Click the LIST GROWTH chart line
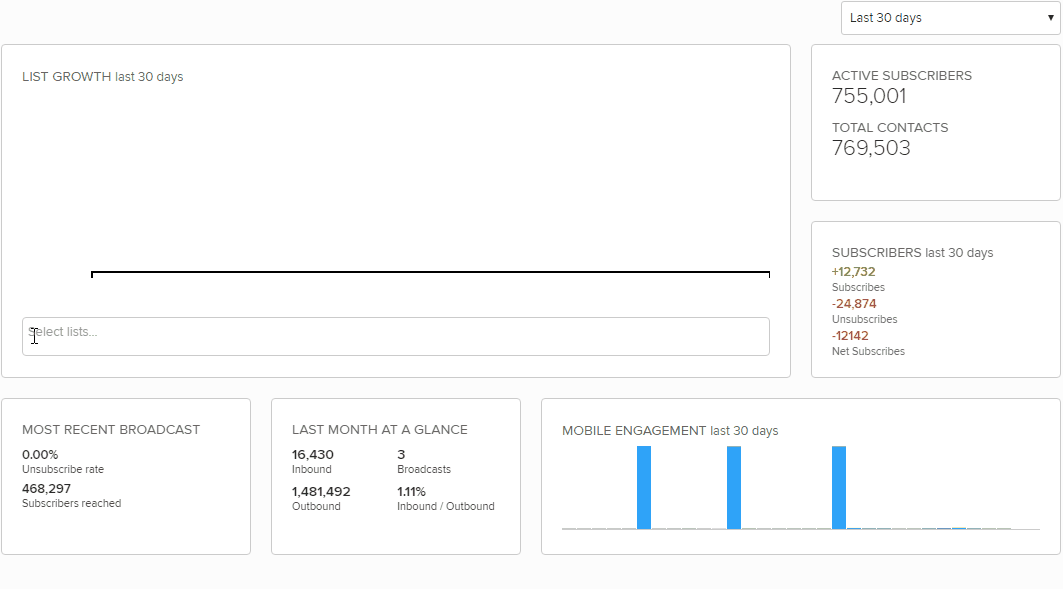Screen dimensions: 1063x589 (x=430, y=274)
